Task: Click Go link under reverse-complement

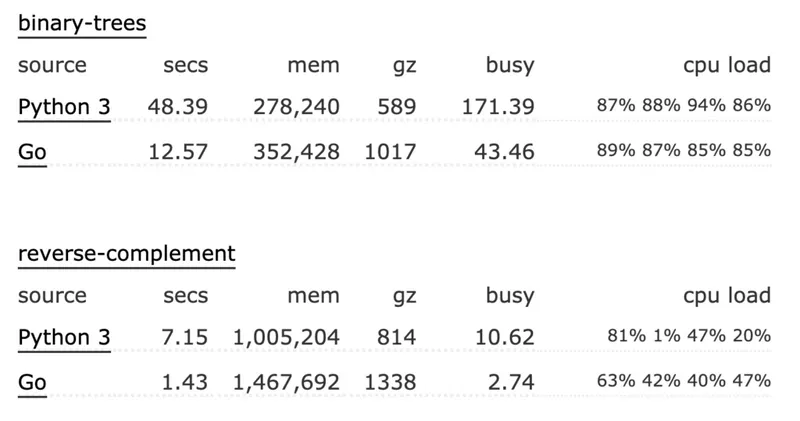Action: [x=32, y=382]
